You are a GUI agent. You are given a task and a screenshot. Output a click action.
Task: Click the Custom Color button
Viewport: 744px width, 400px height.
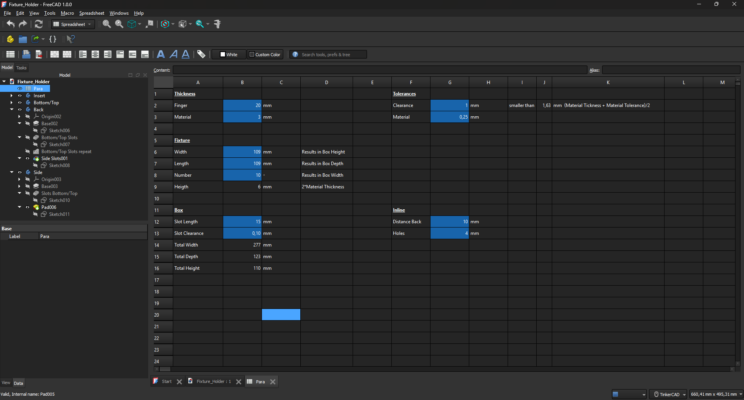265,55
